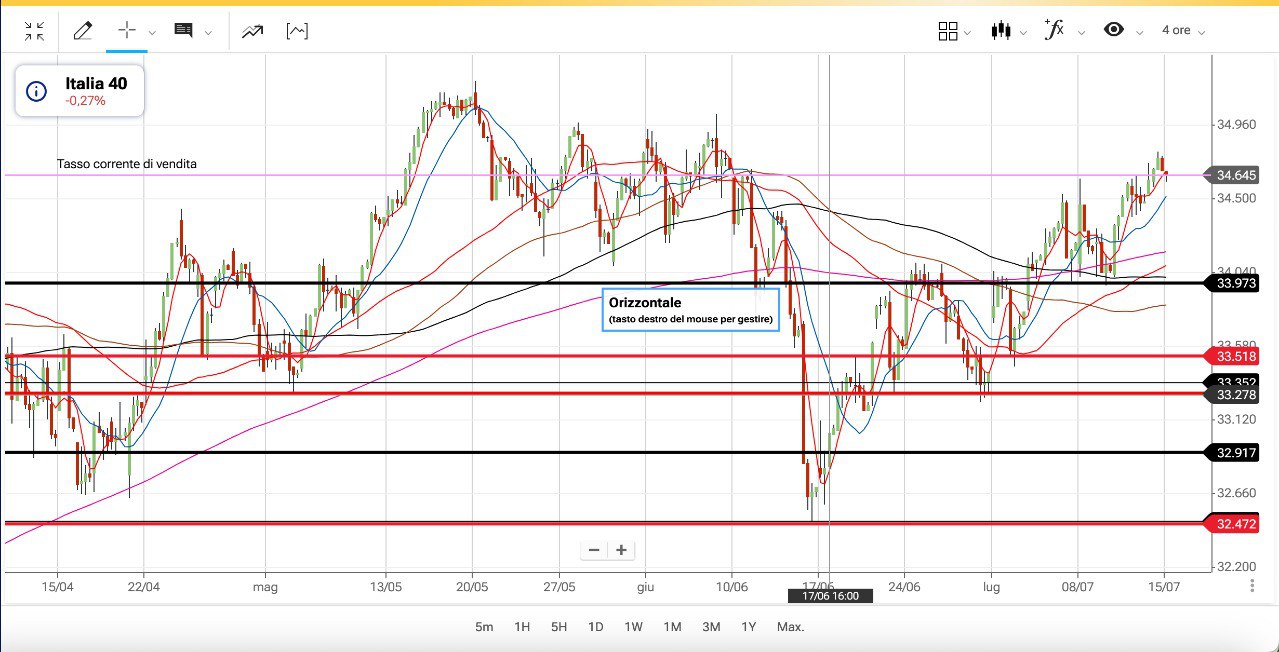1279x652 pixels.
Task: Expand the arrow next to crosshair tool
Action: coord(152,32)
